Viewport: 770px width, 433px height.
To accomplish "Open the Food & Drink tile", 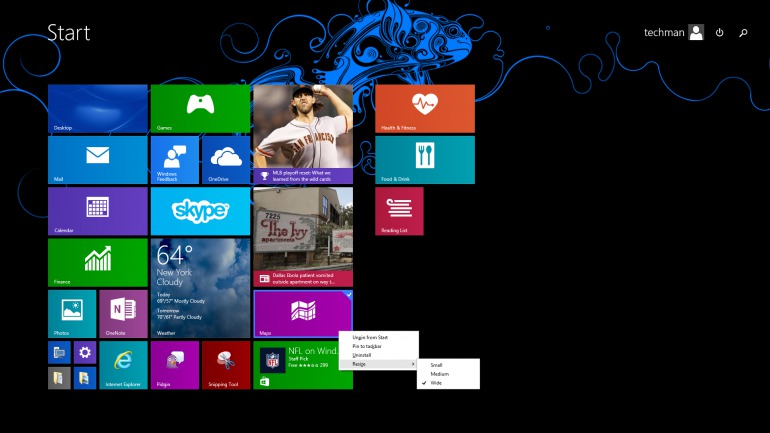I will [x=425, y=160].
